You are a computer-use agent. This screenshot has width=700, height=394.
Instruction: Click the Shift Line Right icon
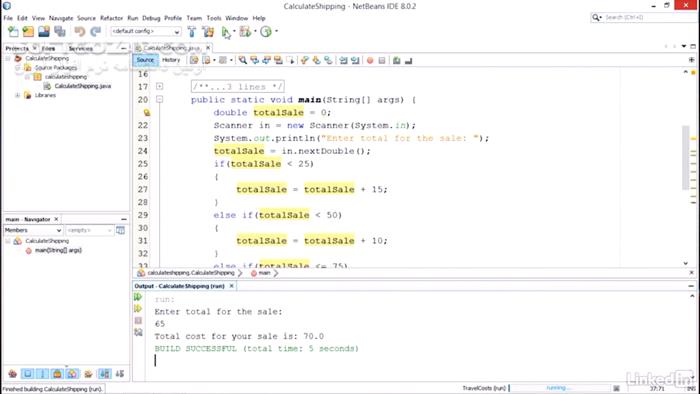[355, 60]
